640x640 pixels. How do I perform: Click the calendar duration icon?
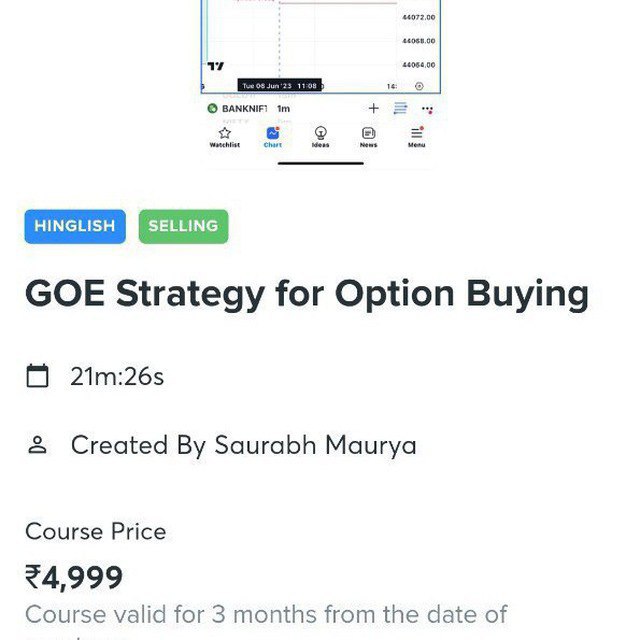pyautogui.click(x=38, y=376)
